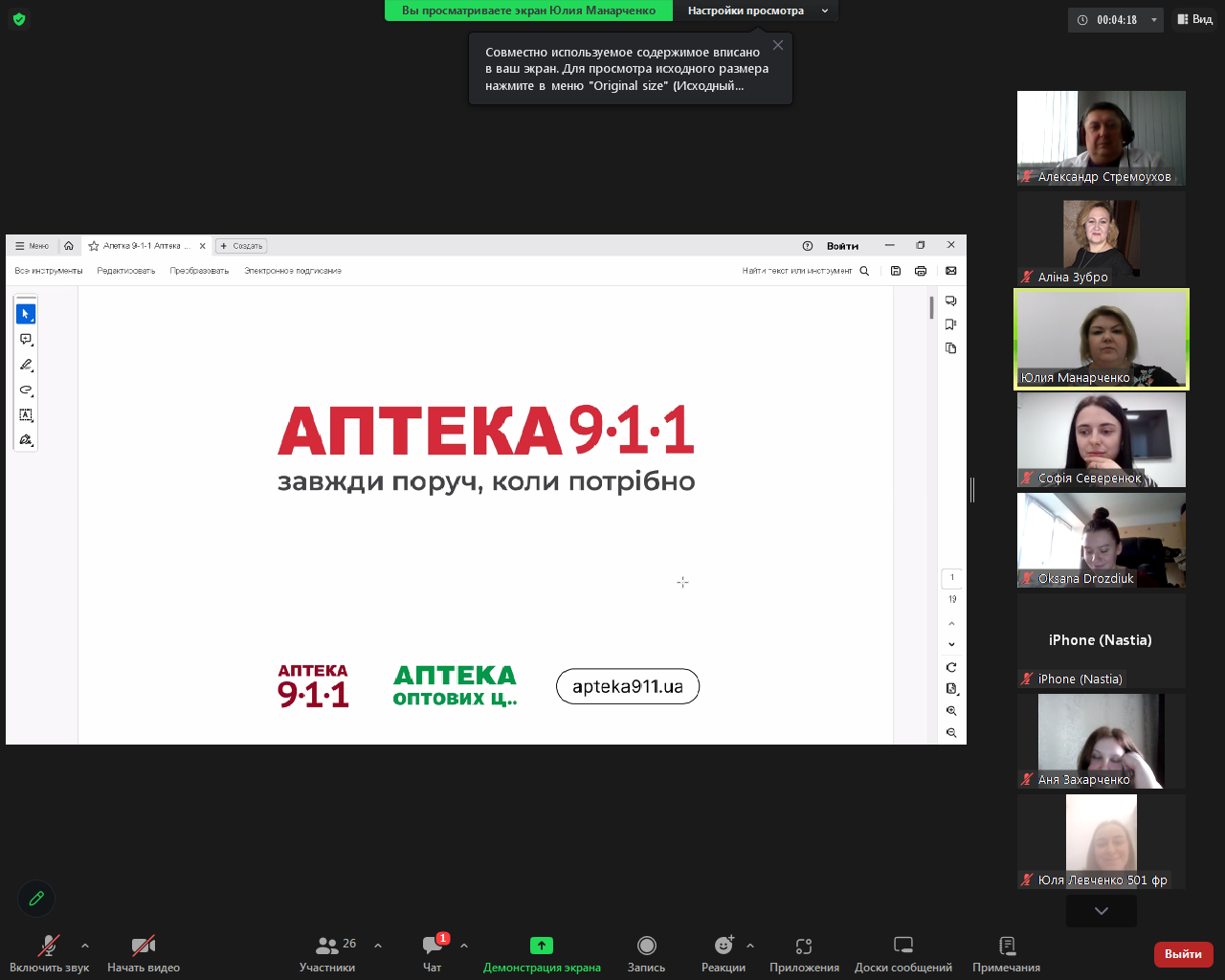Screen dimensions: 1225x980
Task: Expand meeting timer dropdown arrow
Action: pyautogui.click(x=1153, y=20)
